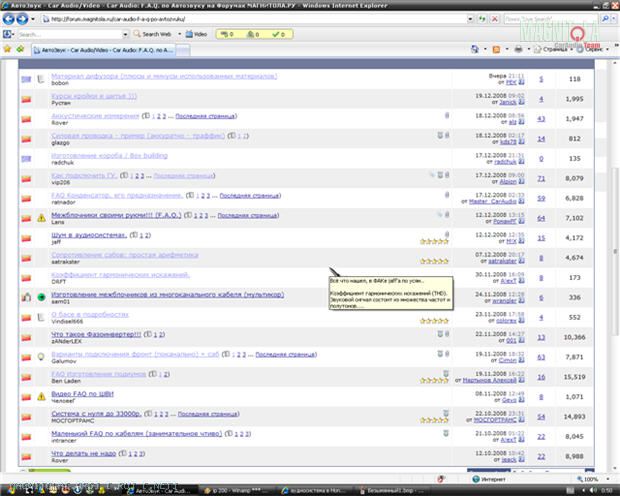Screen dimensions: 620x496
Task: Click the Video toolbar button
Action: tap(196, 34)
